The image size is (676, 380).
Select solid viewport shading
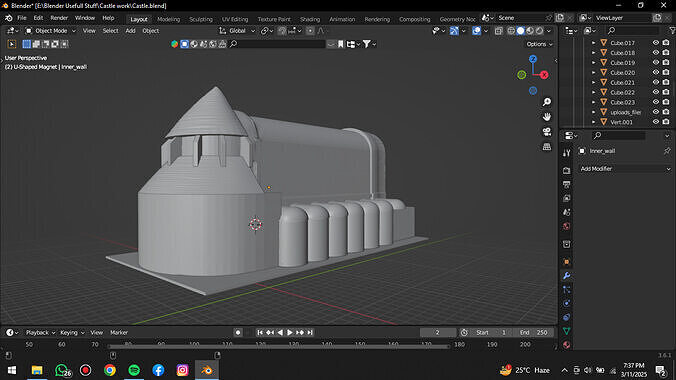point(521,31)
